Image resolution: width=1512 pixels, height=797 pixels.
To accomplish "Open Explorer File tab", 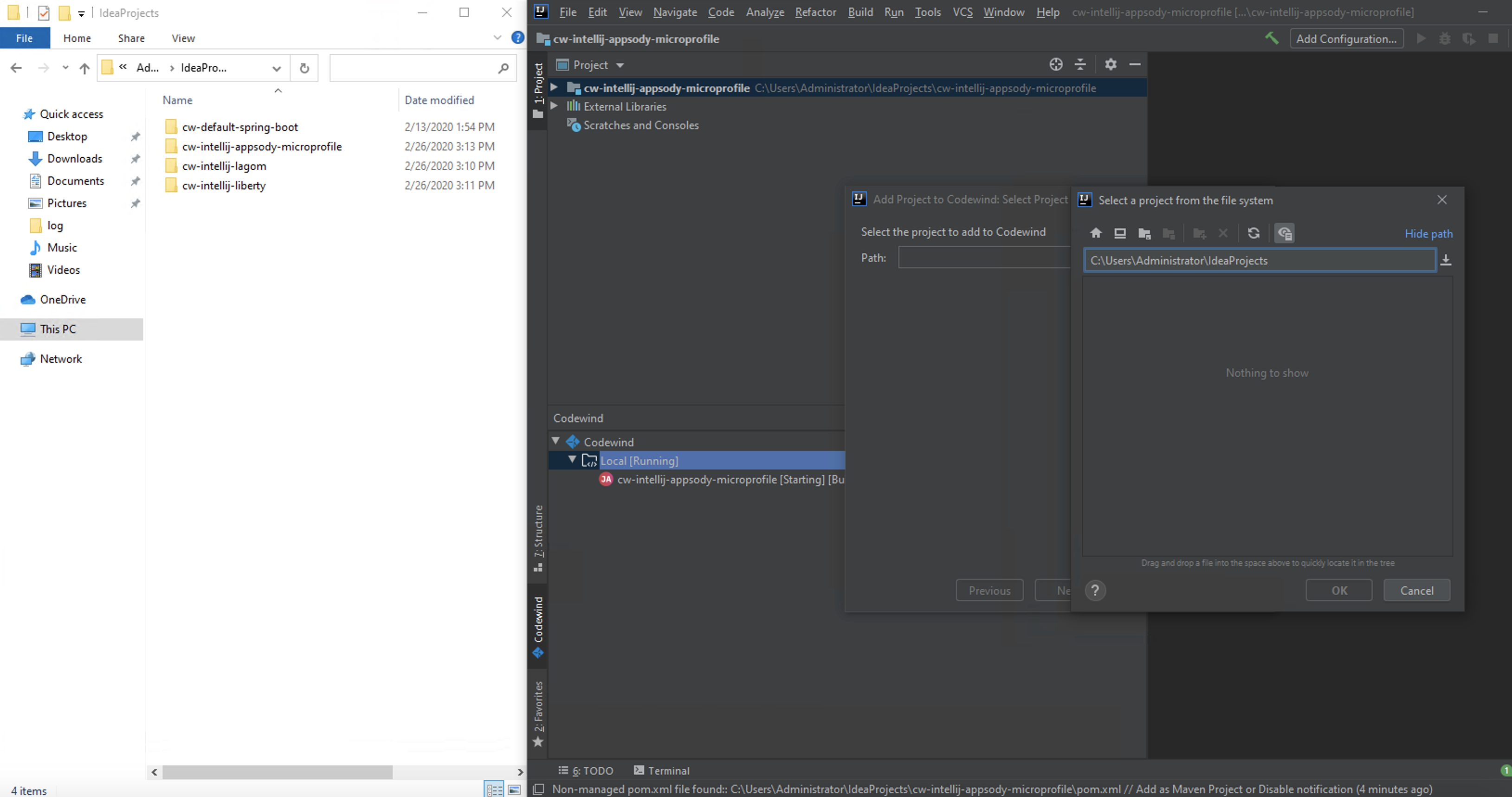I will pos(24,38).
